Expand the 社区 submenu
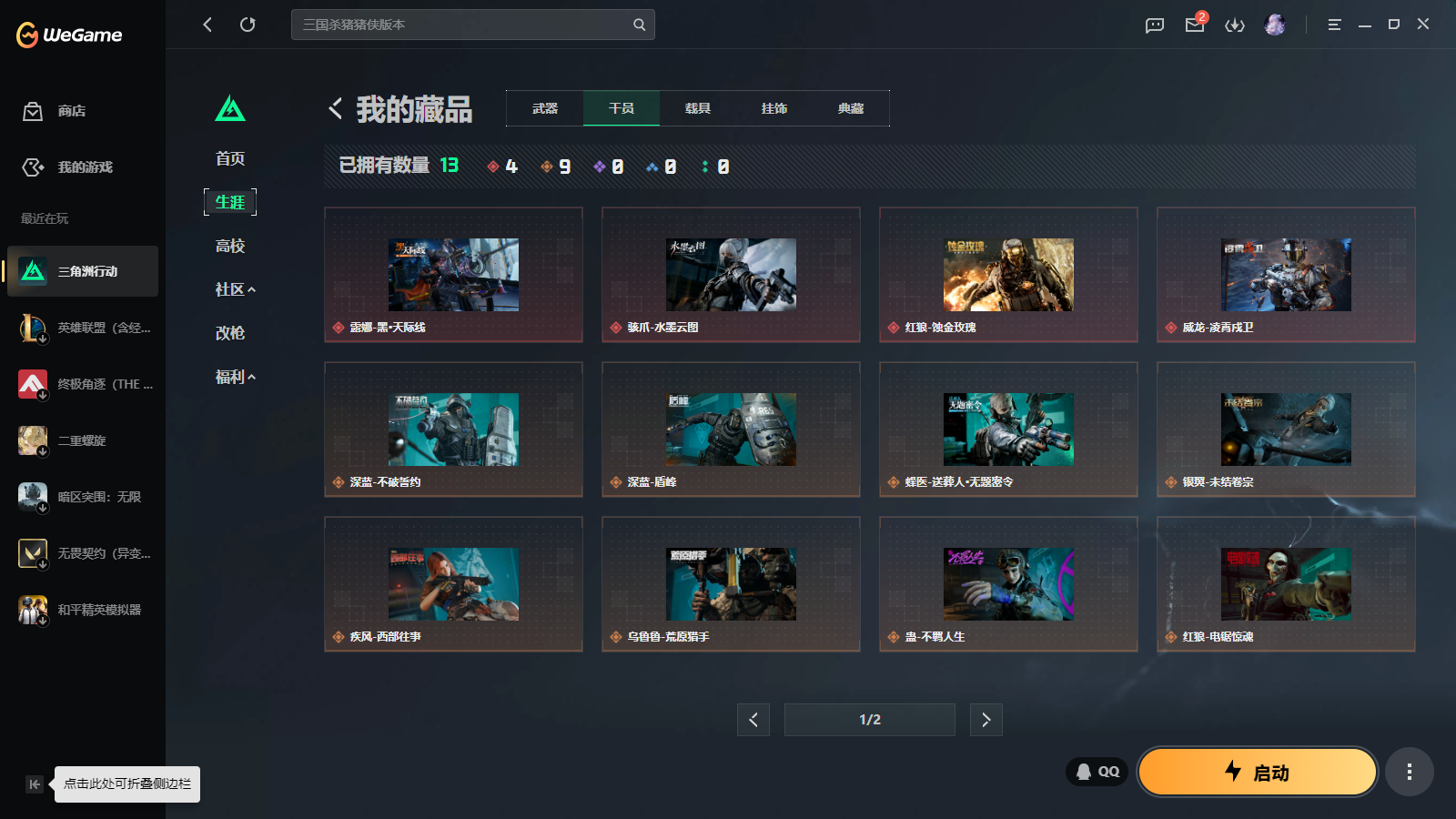The image size is (1456, 819). point(236,289)
